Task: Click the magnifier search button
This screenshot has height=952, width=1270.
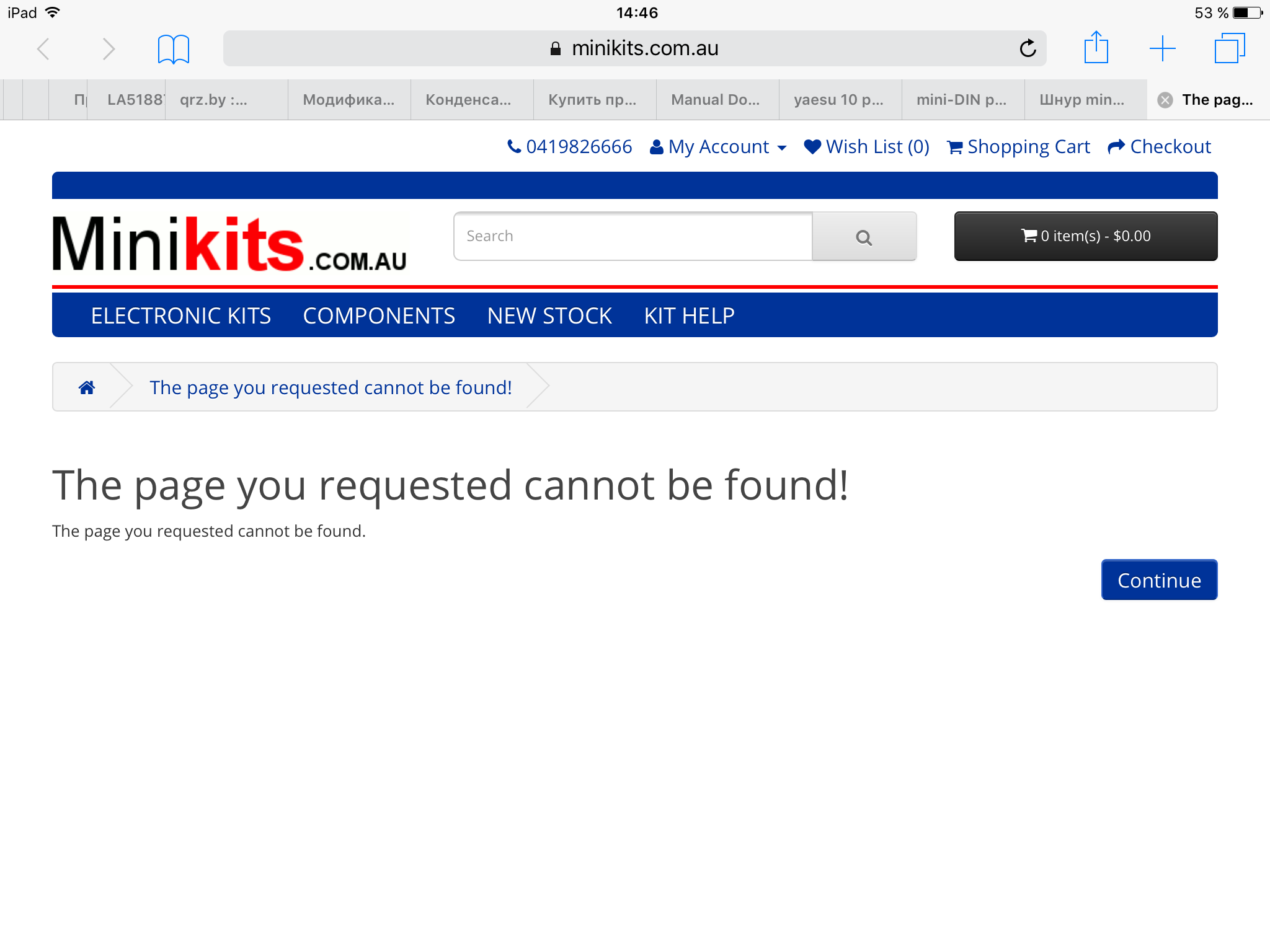Action: (864, 237)
